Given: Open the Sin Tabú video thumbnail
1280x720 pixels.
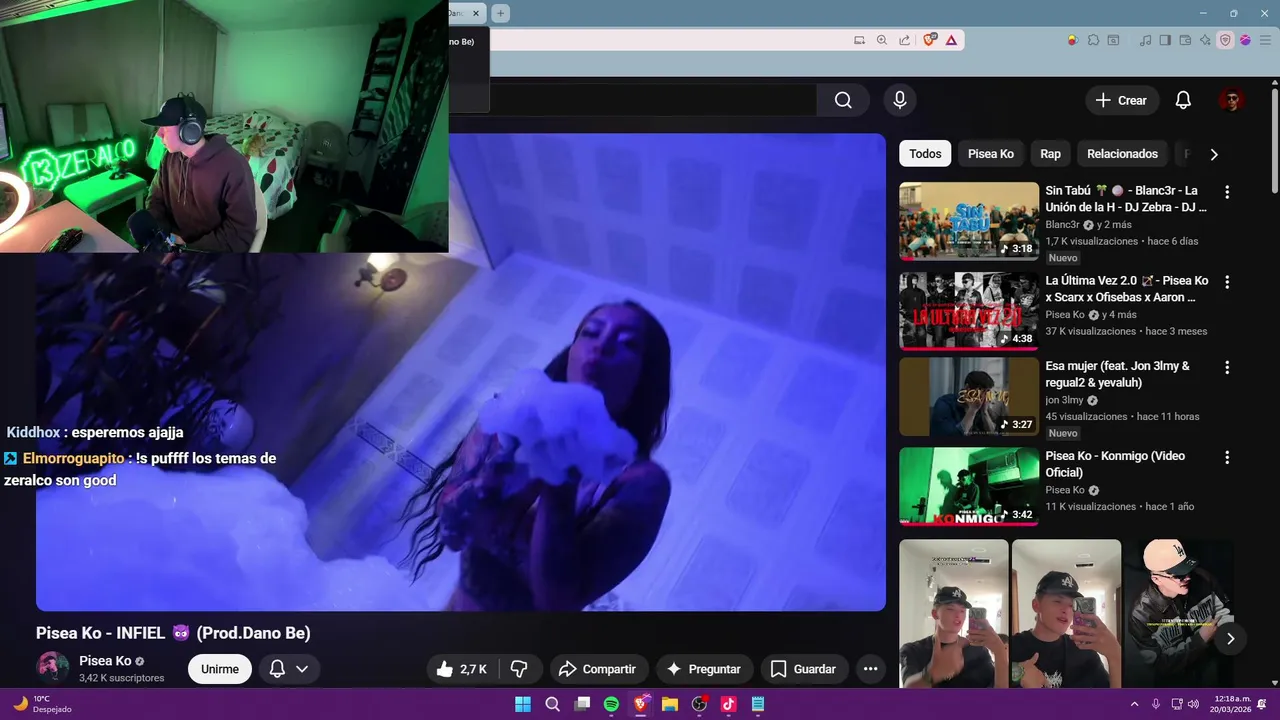Looking at the screenshot, I should [x=969, y=221].
